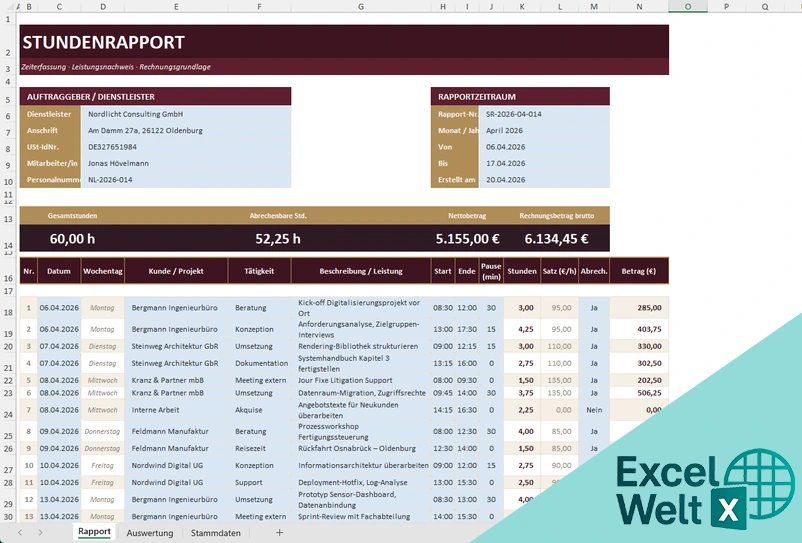Open the Stammdaten sheet tab
This screenshot has width=802, height=543.
point(215,532)
